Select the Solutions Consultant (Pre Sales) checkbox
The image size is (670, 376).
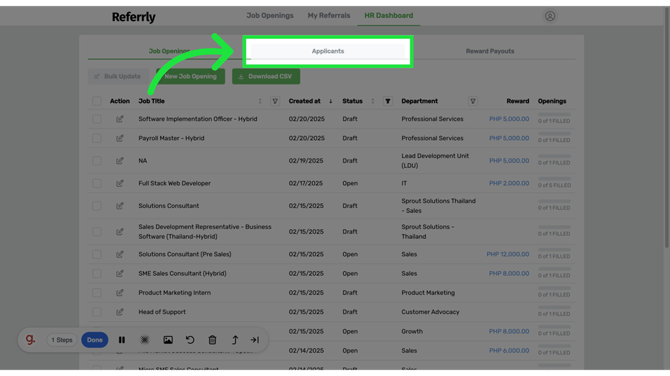[x=97, y=254]
